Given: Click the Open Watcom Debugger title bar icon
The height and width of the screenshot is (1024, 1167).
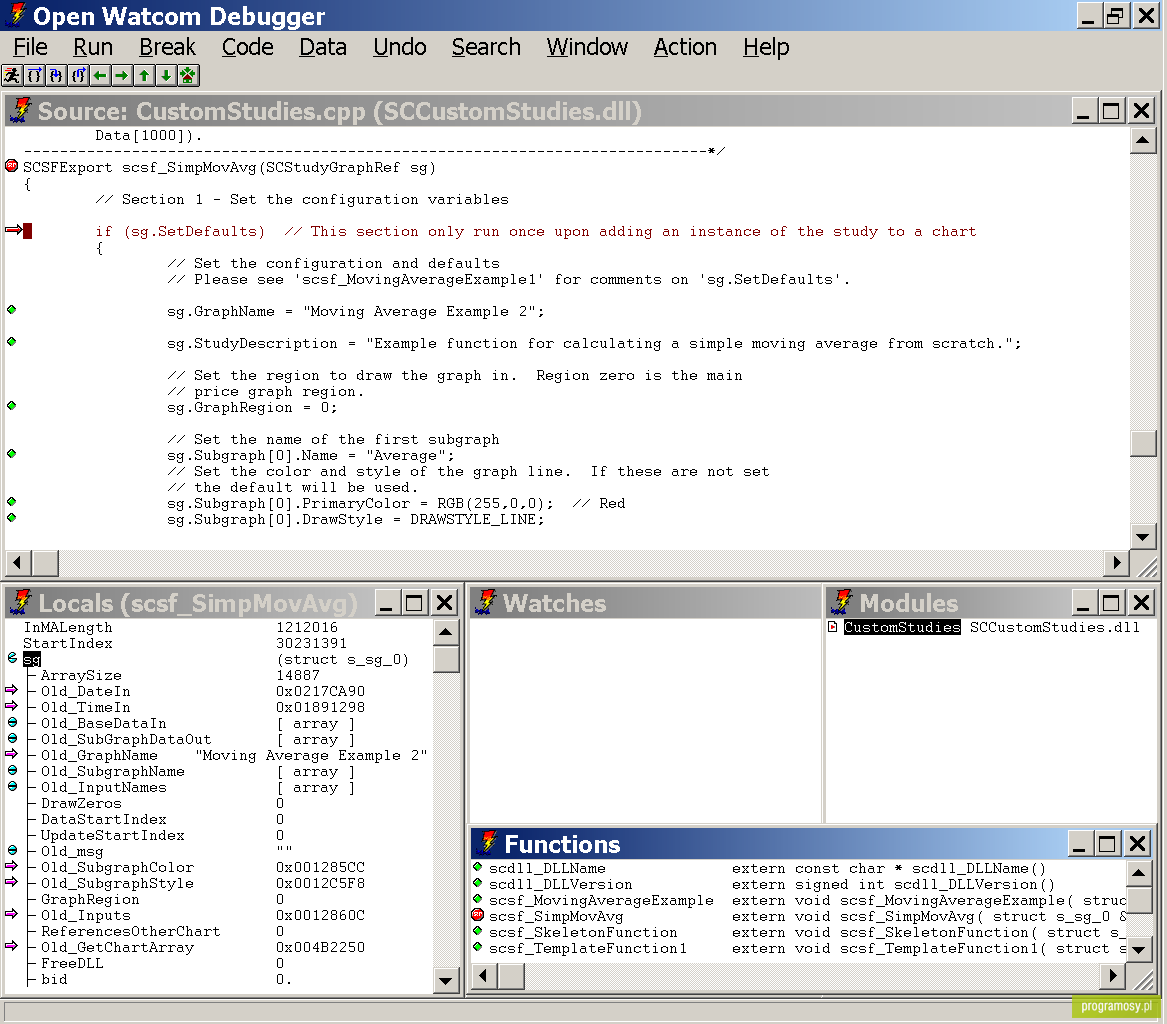Looking at the screenshot, I should point(16,15).
